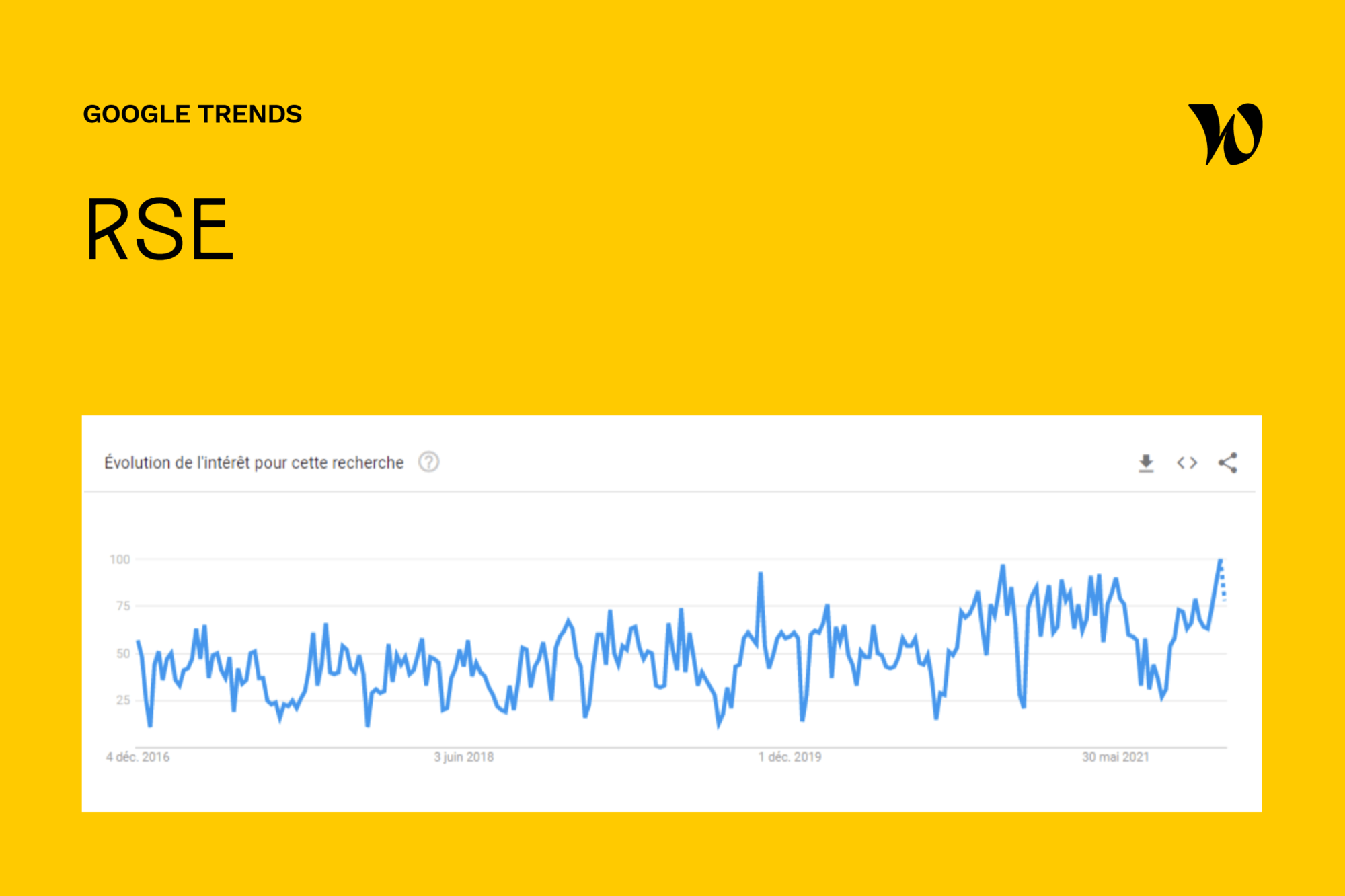Click the 100 axis label
Viewport: 1345px width, 896px height.
point(120,559)
